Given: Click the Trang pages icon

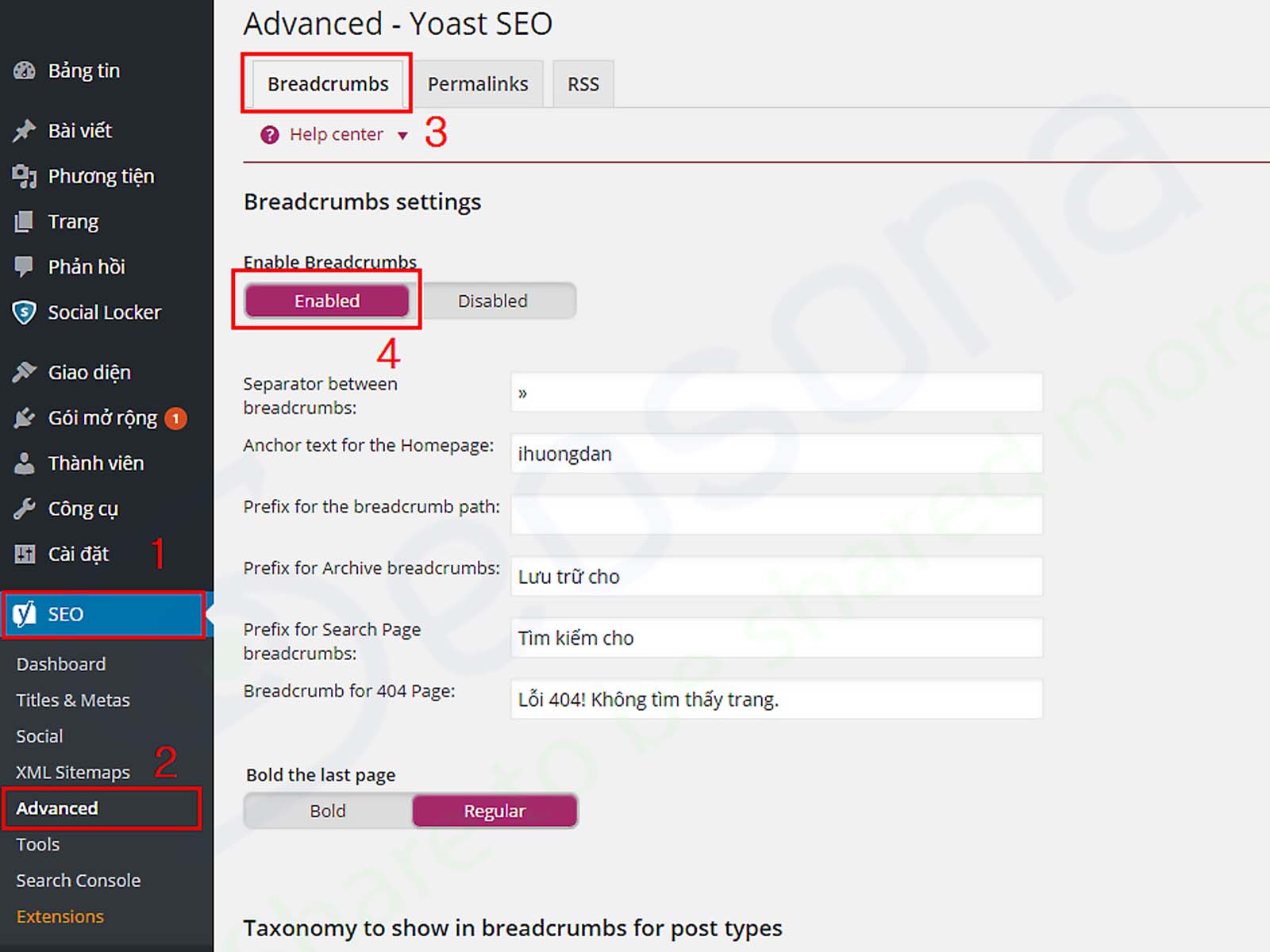Looking at the screenshot, I should (x=25, y=221).
